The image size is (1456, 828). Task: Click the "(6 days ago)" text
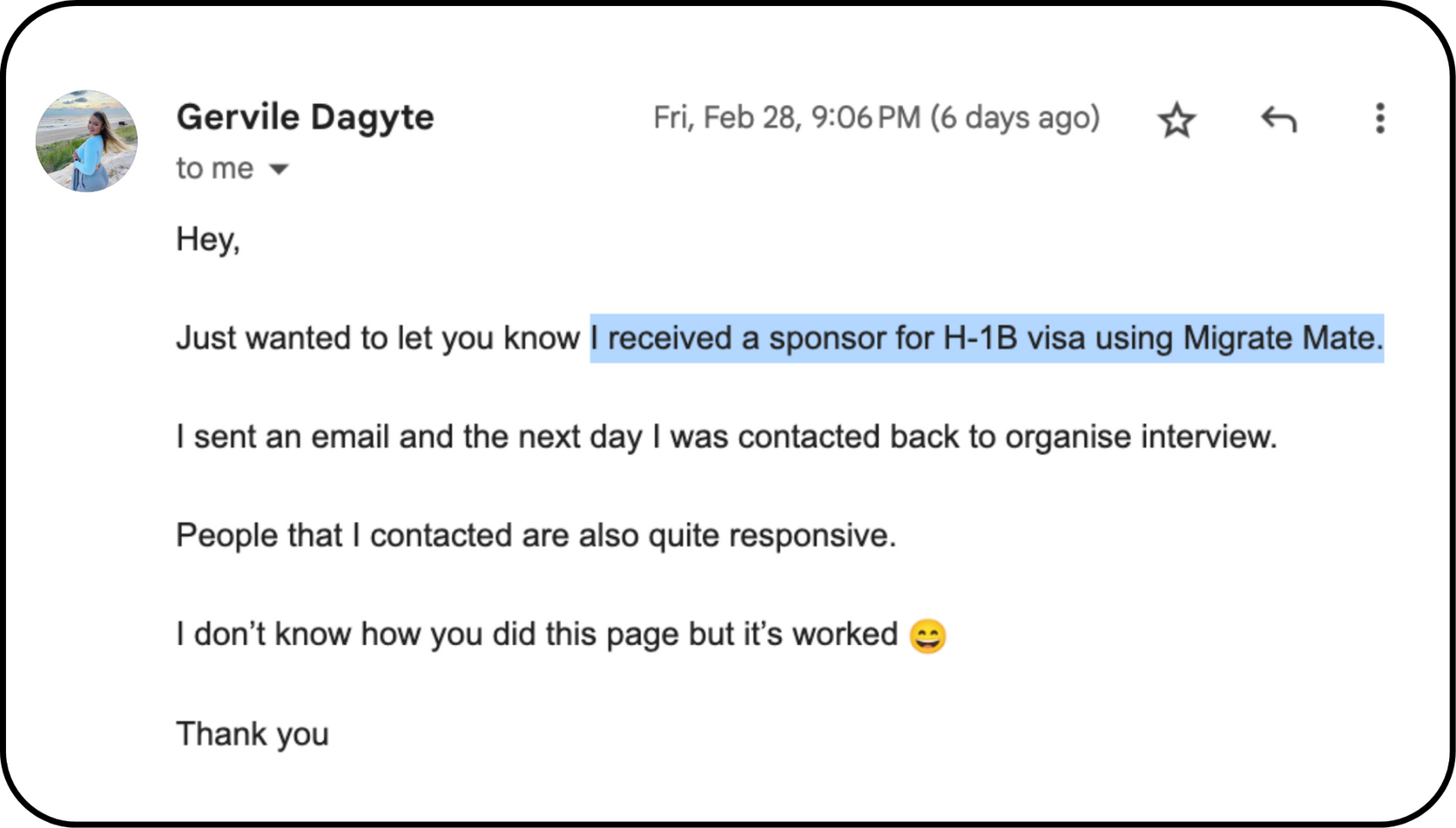[1015, 118]
